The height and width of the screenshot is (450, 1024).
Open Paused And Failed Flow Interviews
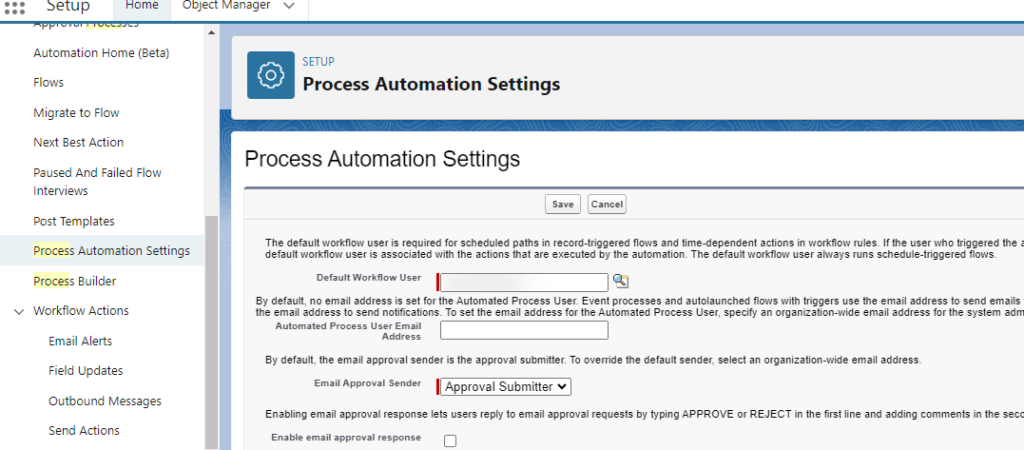[97, 182]
